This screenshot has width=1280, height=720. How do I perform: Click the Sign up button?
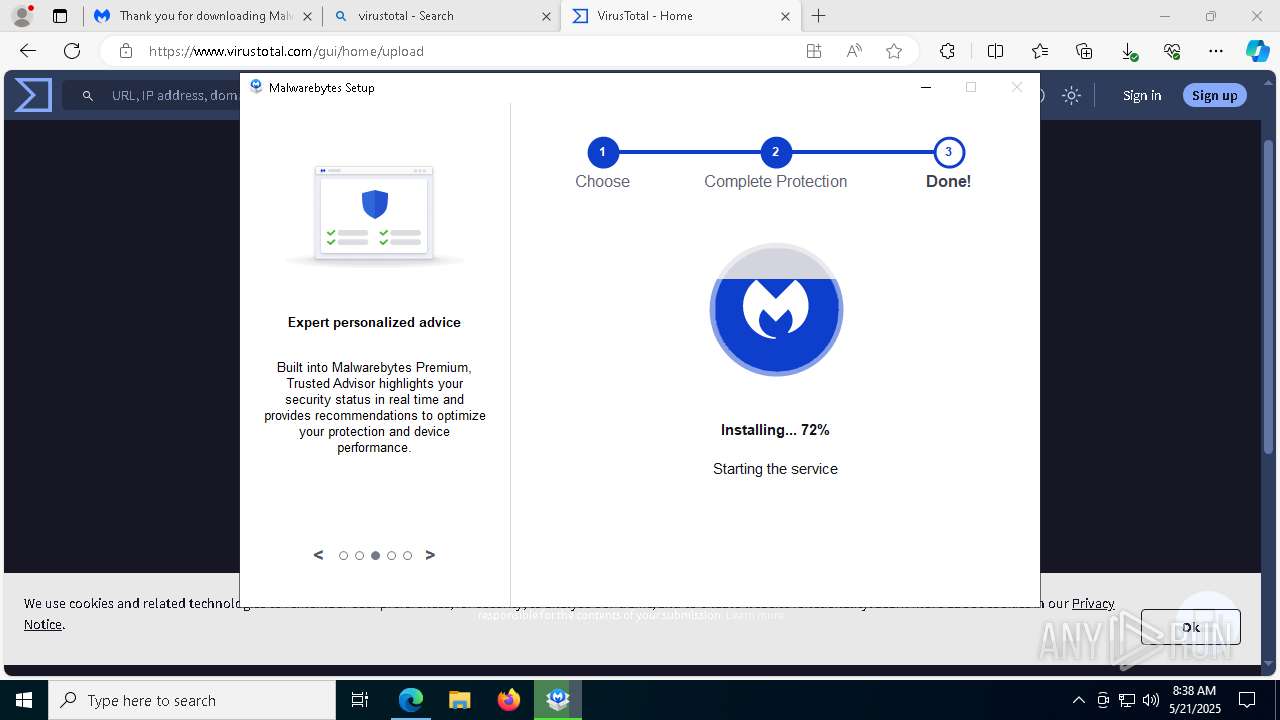coord(1214,95)
